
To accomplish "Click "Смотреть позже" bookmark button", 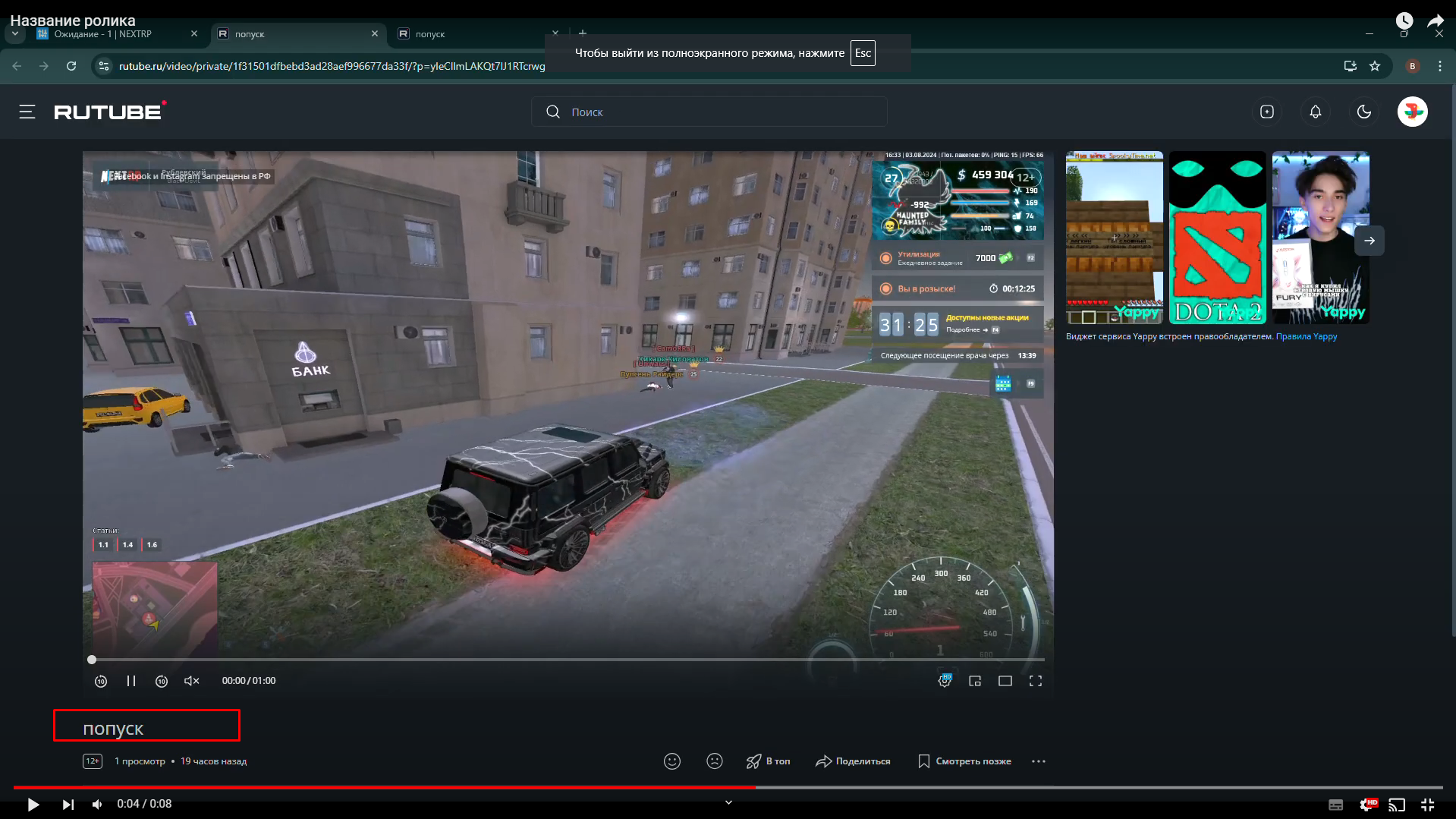I will (x=964, y=761).
